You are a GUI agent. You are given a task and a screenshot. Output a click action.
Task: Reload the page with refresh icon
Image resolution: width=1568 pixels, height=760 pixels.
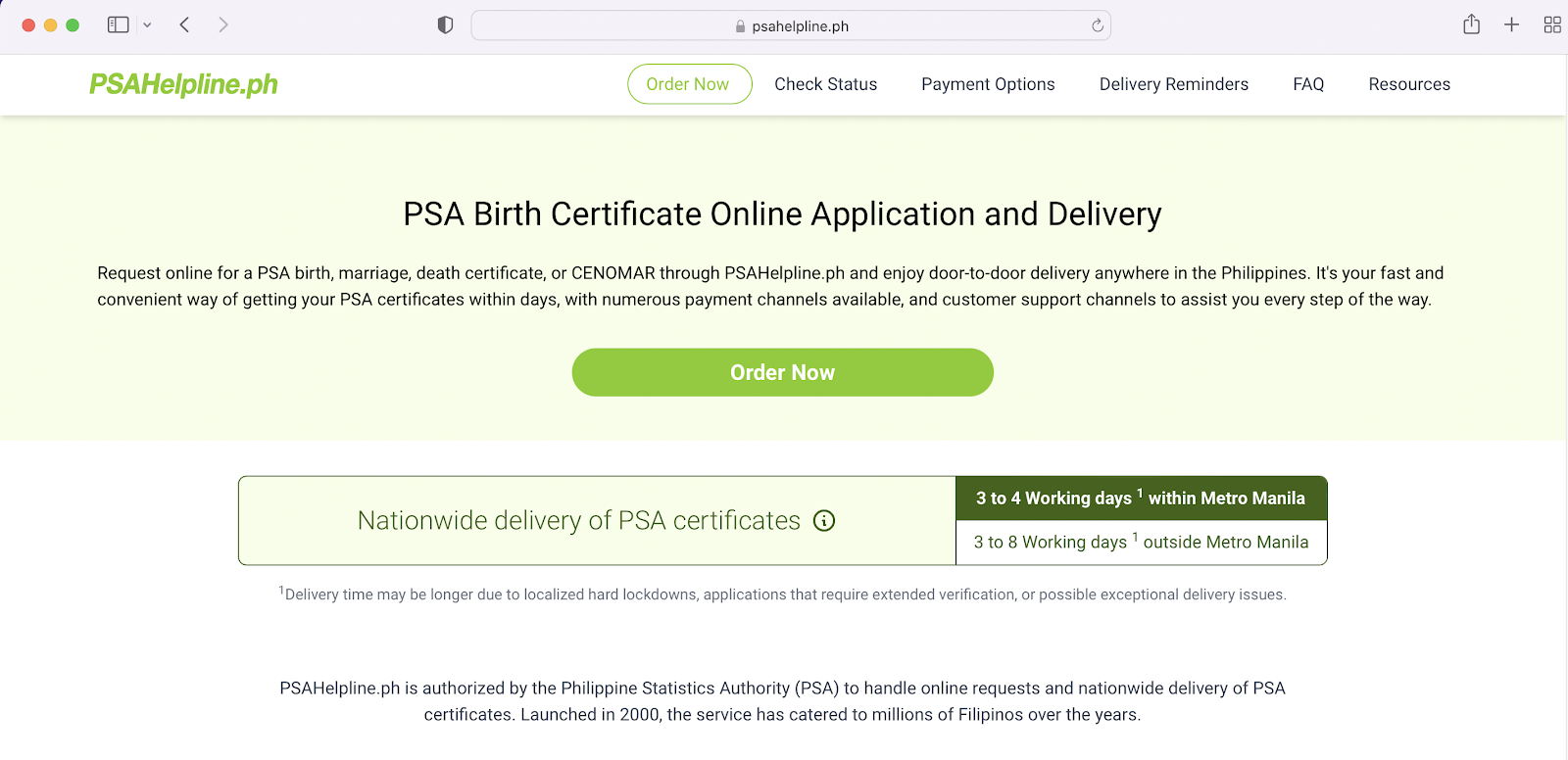(1098, 25)
